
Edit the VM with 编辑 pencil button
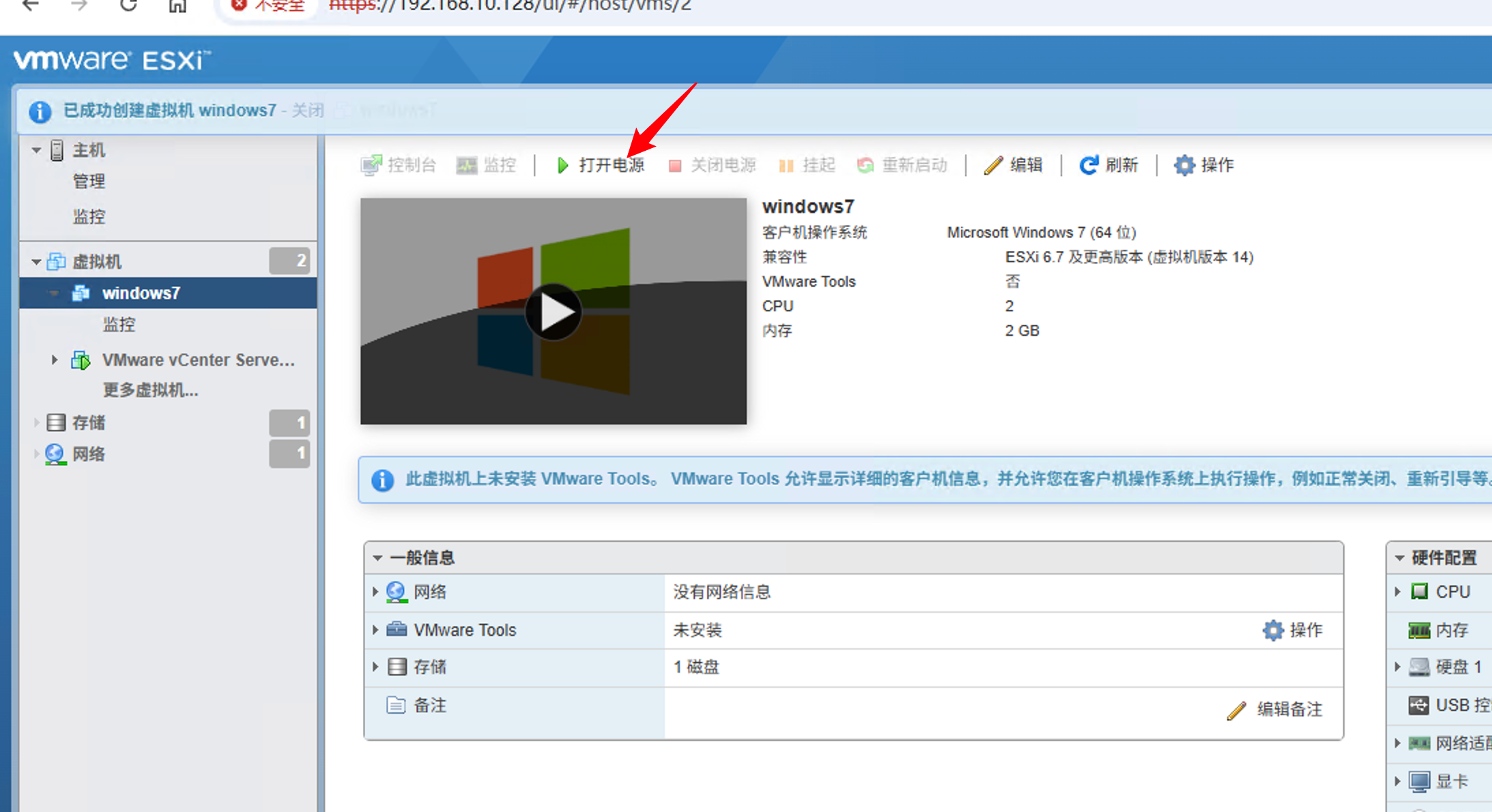[1014, 165]
